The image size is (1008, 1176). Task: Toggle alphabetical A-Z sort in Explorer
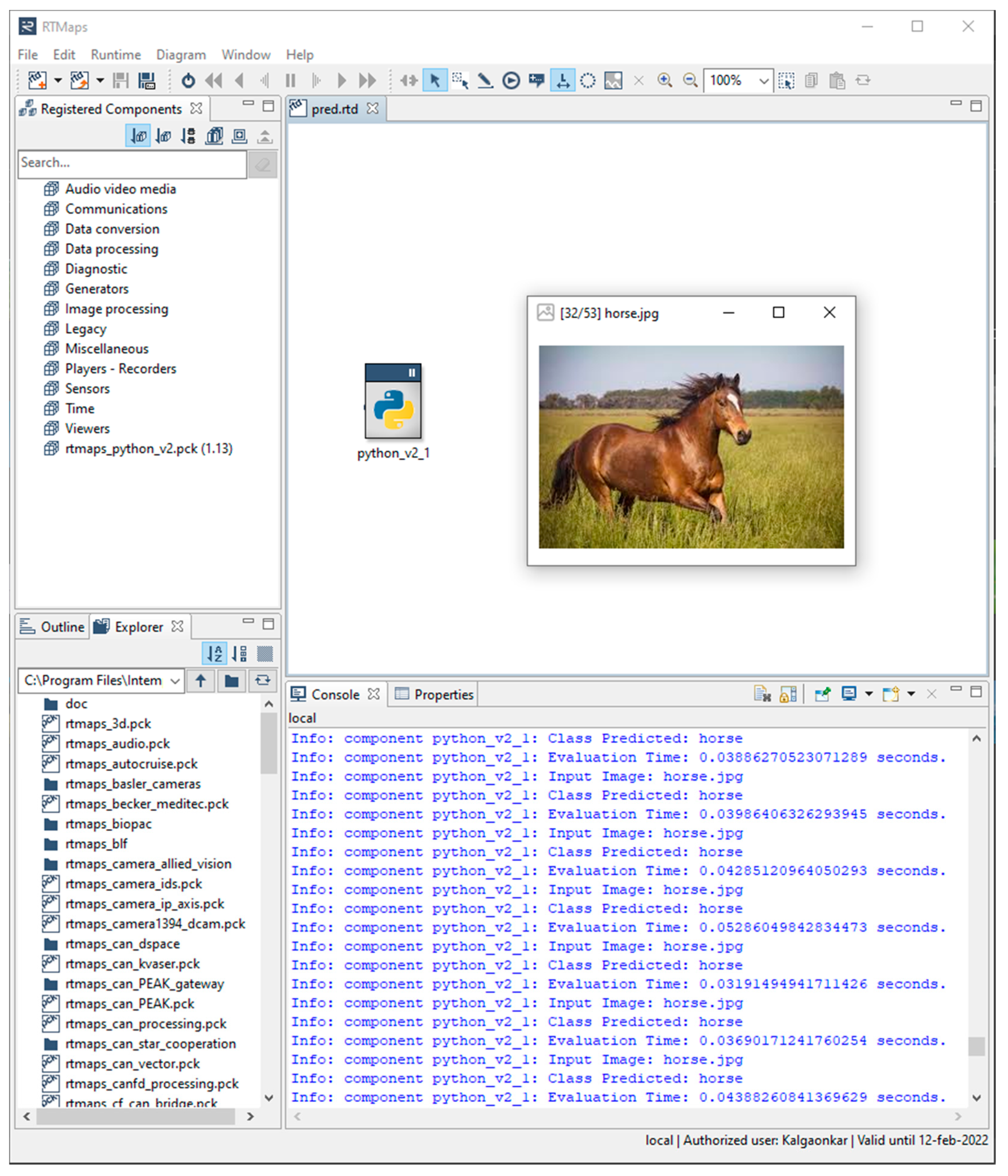coord(215,653)
